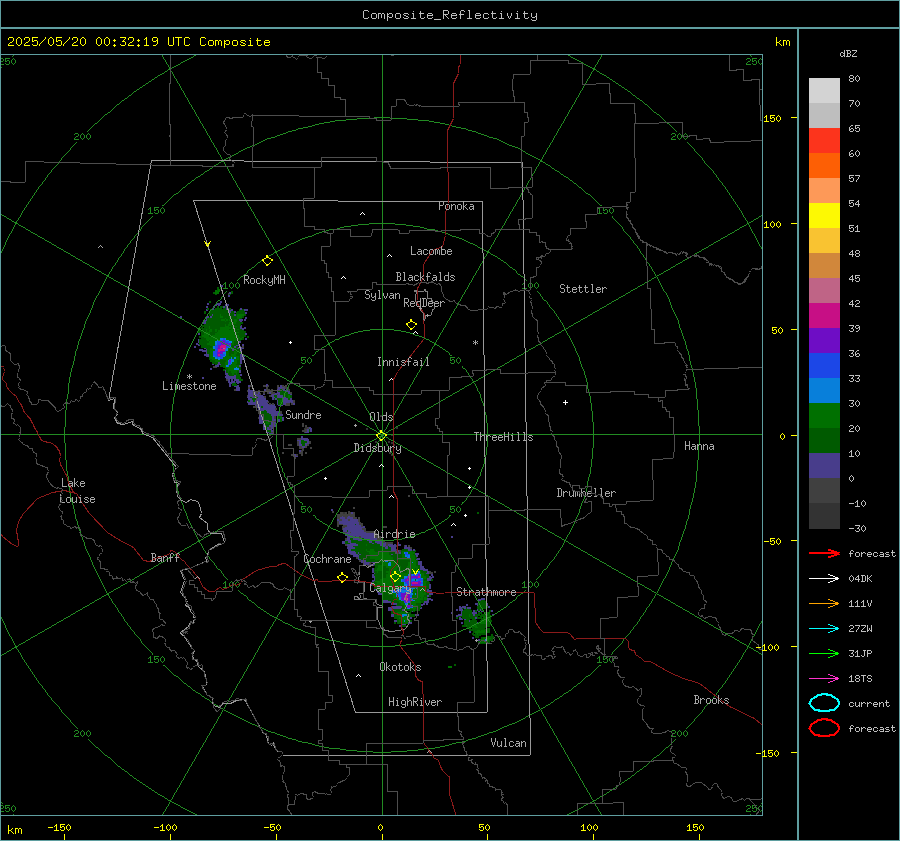Click the green 31JP arrow icon
The height and width of the screenshot is (841, 900).
point(824,653)
